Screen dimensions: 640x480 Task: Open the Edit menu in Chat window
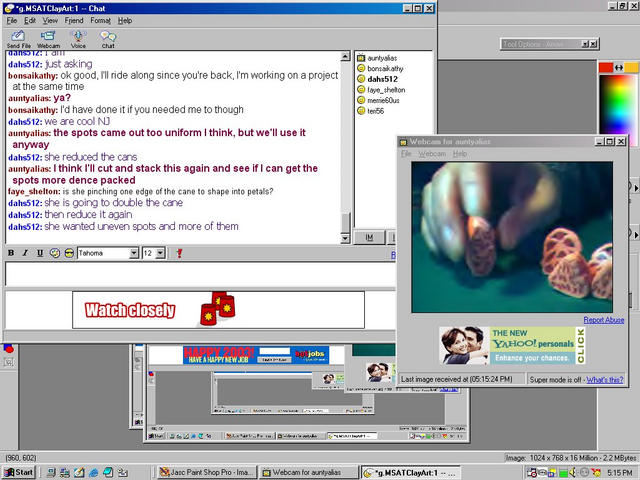tap(30, 20)
